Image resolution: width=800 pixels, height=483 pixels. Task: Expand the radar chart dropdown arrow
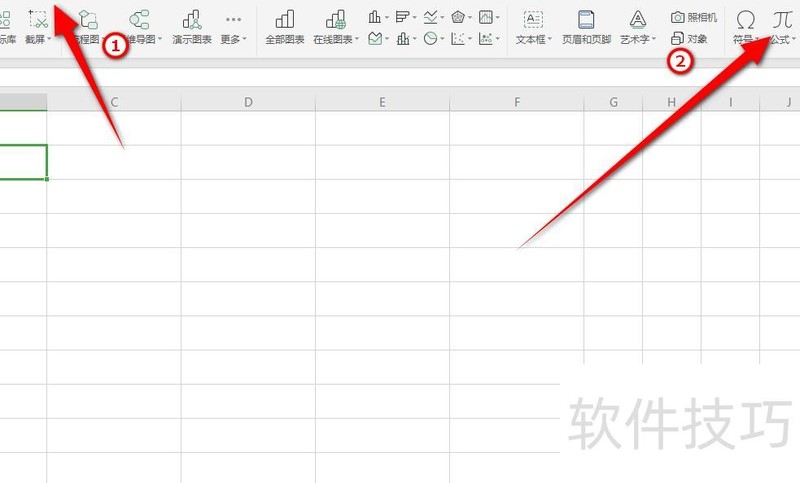click(470, 17)
